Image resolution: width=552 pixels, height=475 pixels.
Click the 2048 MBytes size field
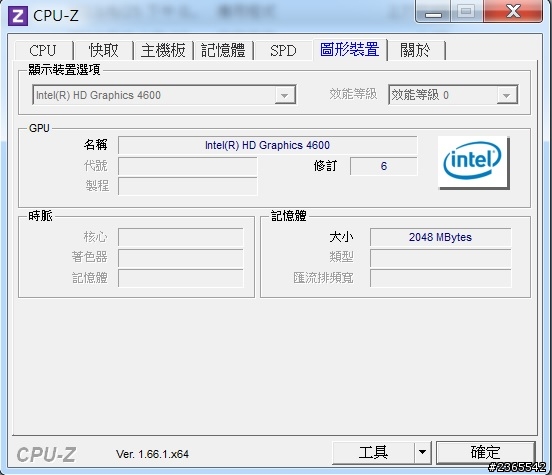pos(440,237)
